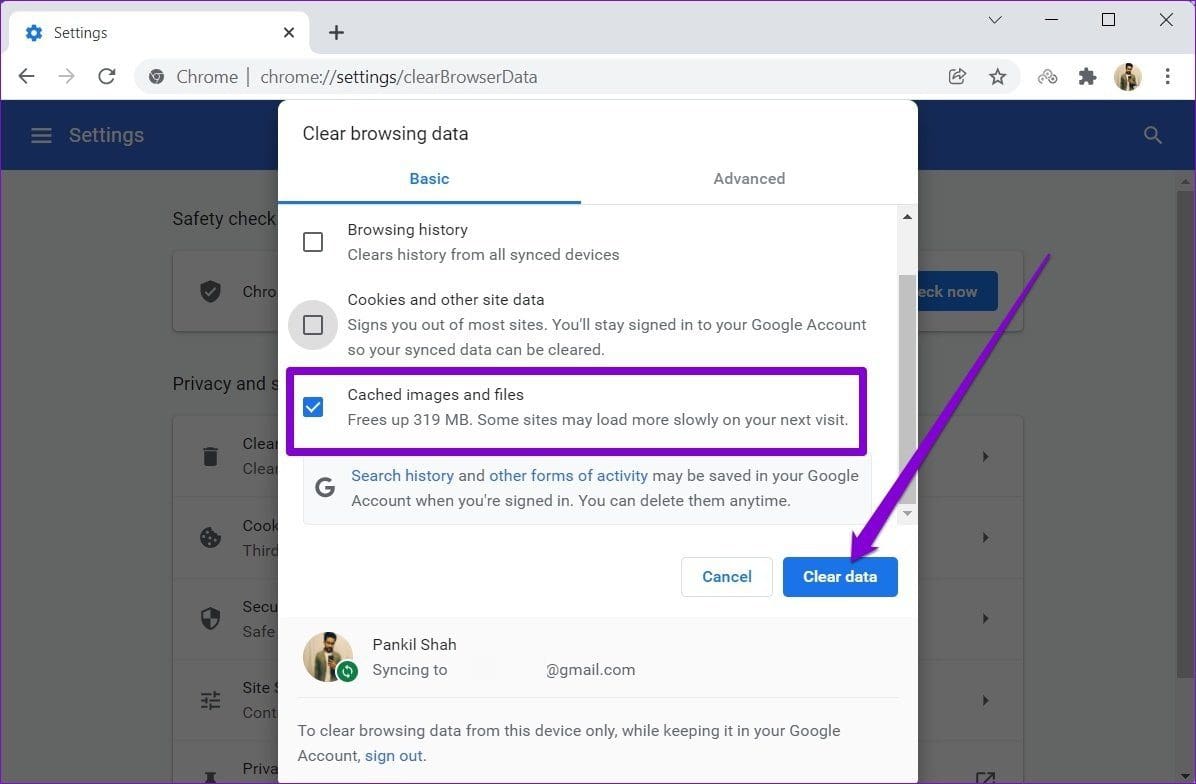This screenshot has height=784, width=1196.
Task: Expand Clear browsing data row arrow
Action: pyautogui.click(x=985, y=456)
